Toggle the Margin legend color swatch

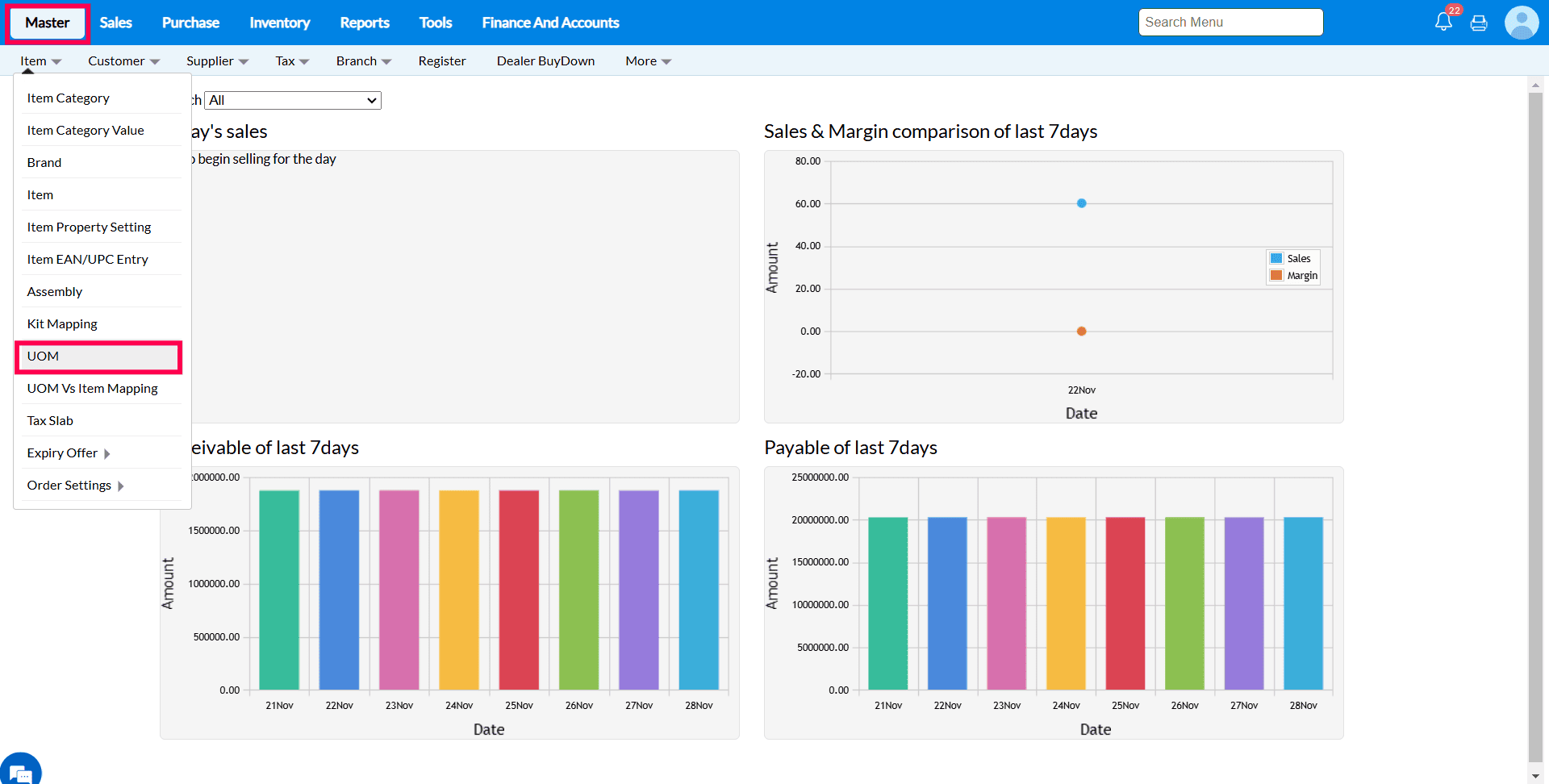tap(1276, 275)
